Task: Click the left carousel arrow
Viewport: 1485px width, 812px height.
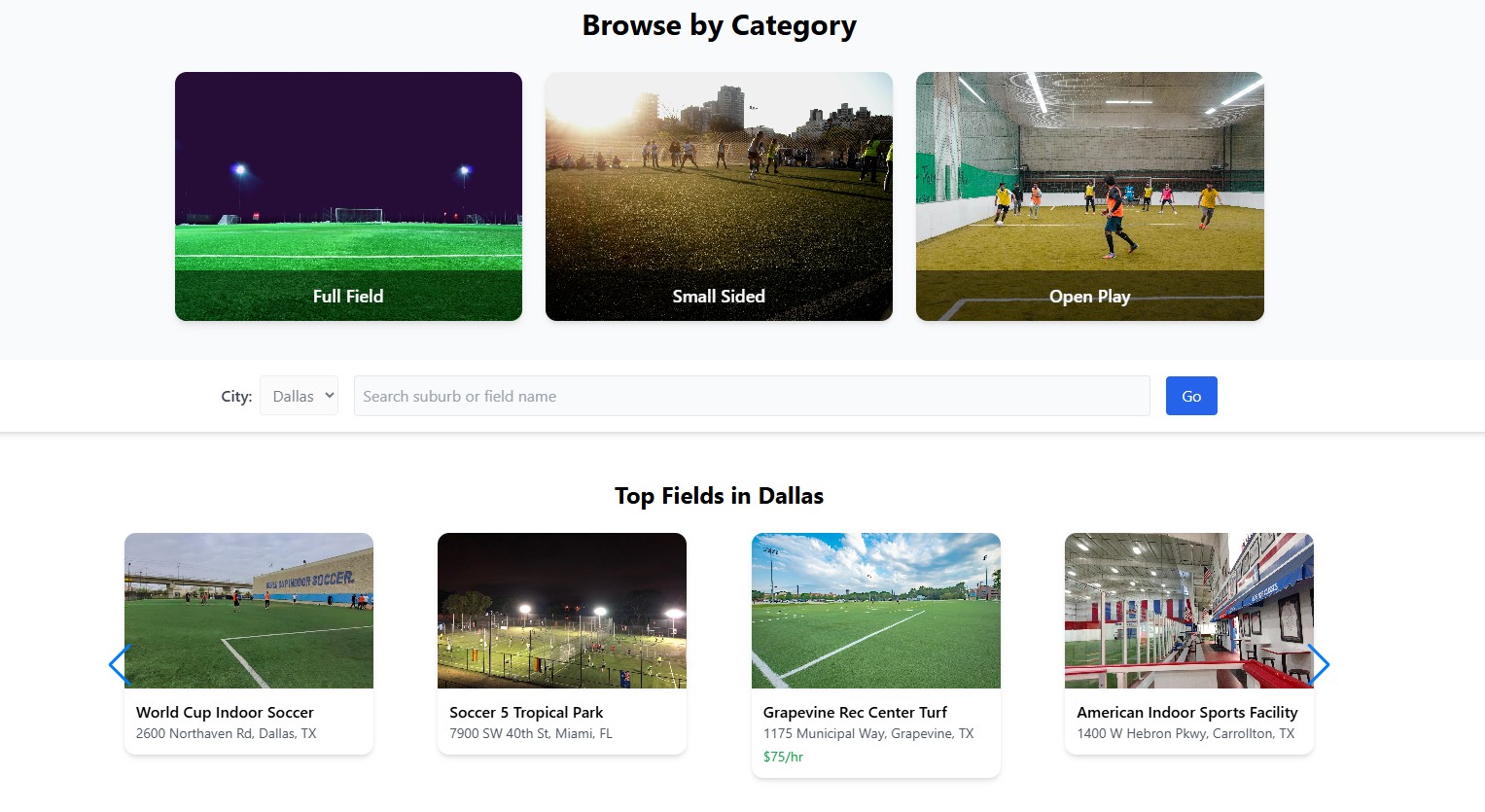Action: point(119,665)
